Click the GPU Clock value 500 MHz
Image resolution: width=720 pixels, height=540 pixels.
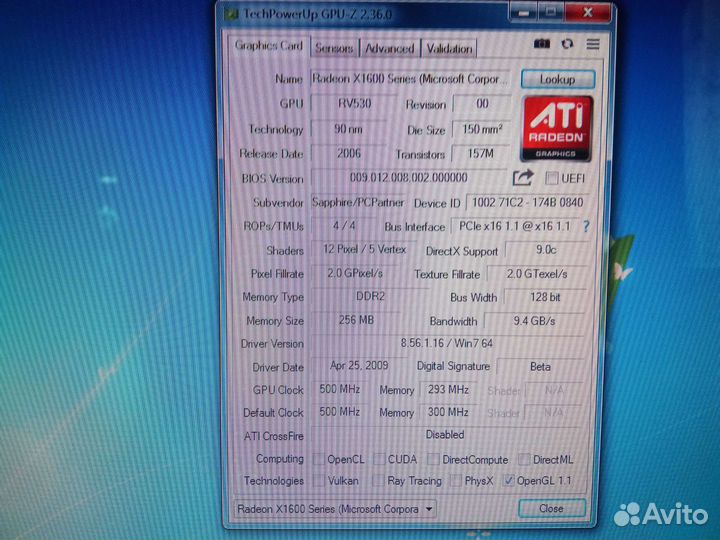[339, 389]
